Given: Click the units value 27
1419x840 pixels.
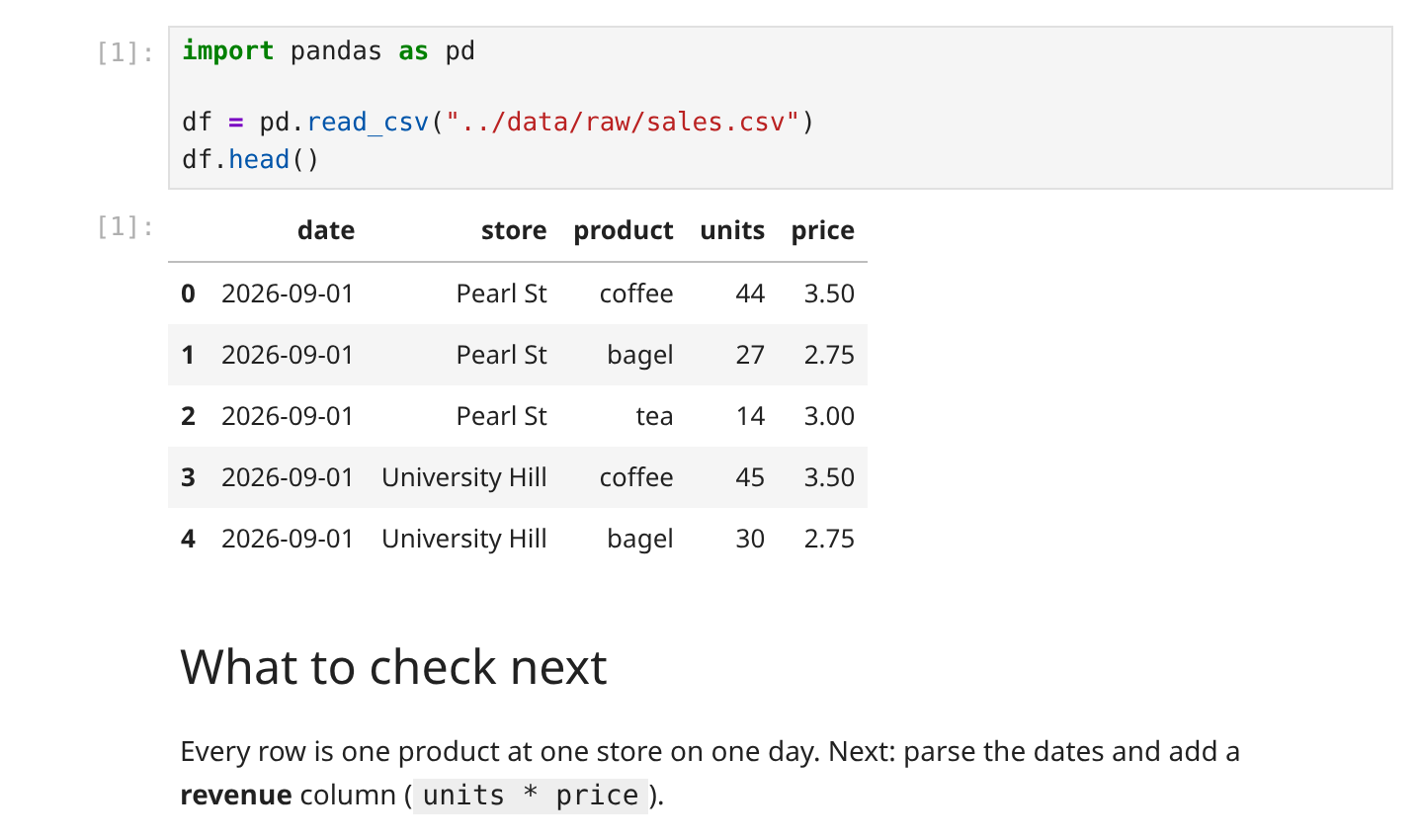Looking at the screenshot, I should click(x=750, y=355).
